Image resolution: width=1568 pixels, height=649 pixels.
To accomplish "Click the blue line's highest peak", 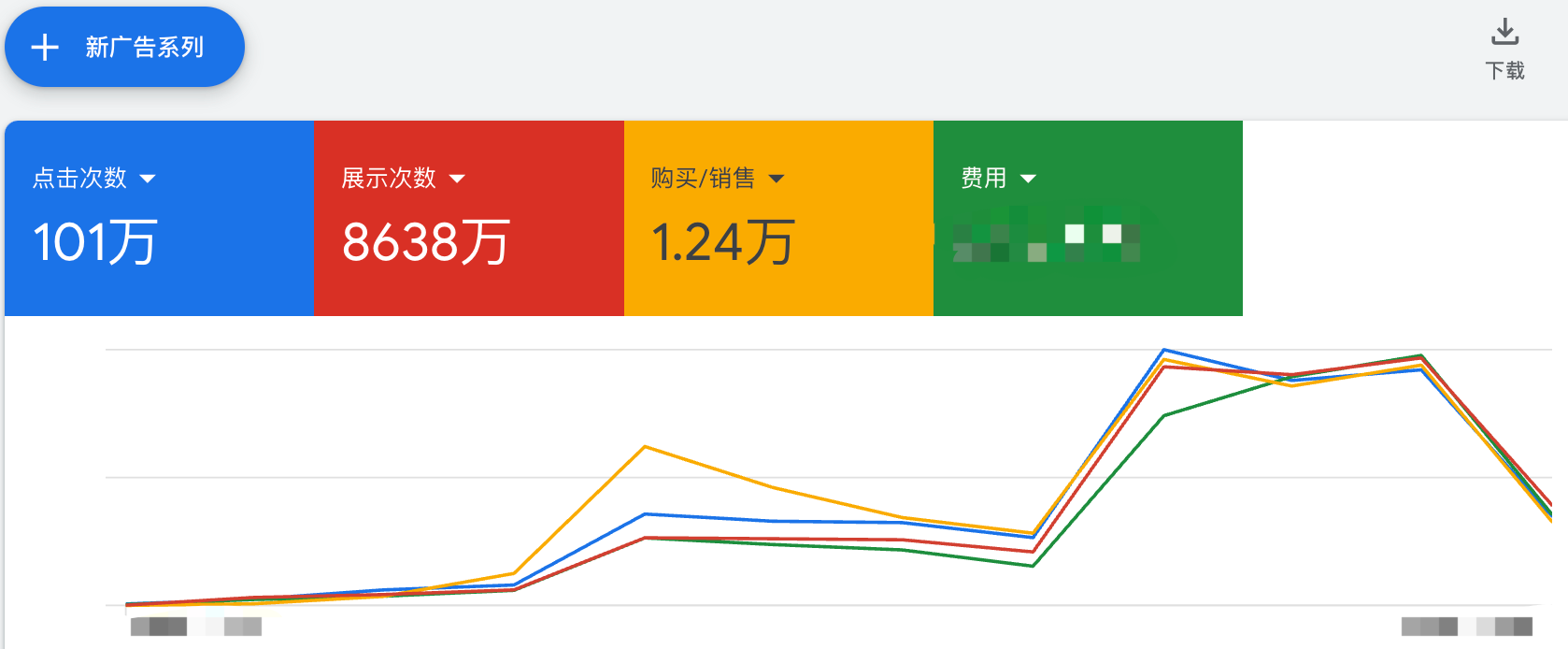I will click(1165, 351).
